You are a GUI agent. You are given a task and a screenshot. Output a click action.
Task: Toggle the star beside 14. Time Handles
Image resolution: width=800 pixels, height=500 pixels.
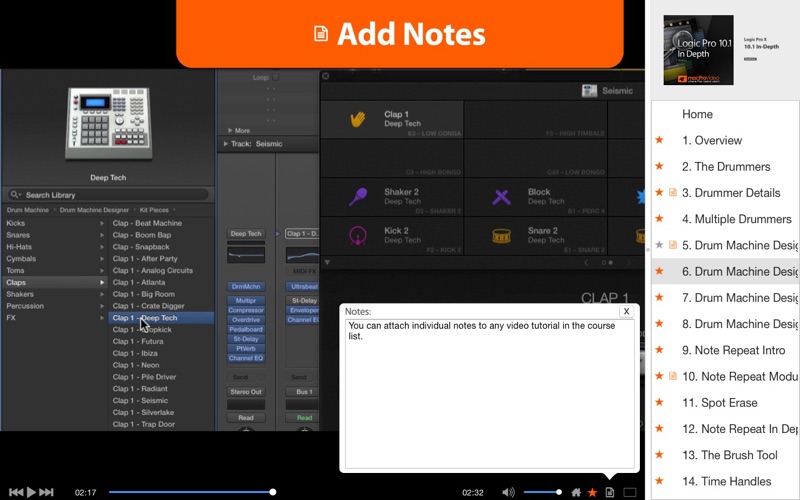coord(659,481)
